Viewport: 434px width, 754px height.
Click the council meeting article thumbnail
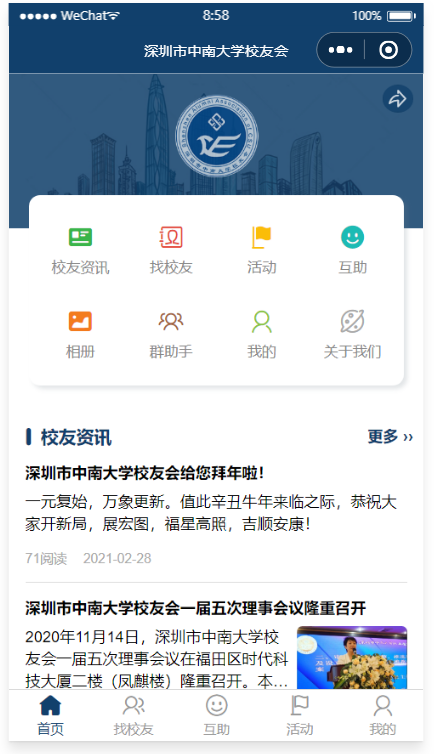[352, 657]
